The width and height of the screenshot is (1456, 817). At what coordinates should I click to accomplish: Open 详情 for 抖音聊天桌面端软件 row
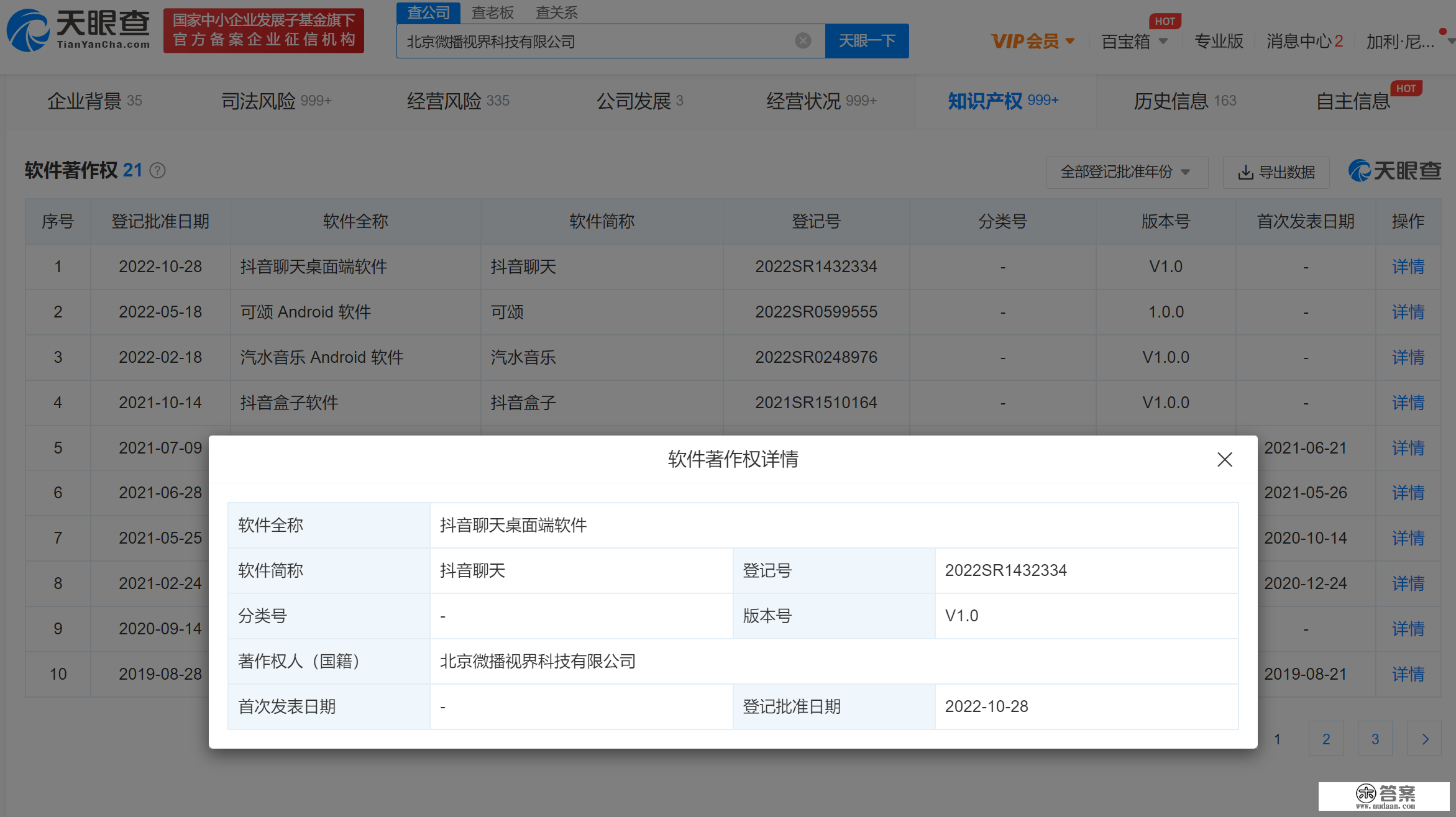click(1408, 267)
